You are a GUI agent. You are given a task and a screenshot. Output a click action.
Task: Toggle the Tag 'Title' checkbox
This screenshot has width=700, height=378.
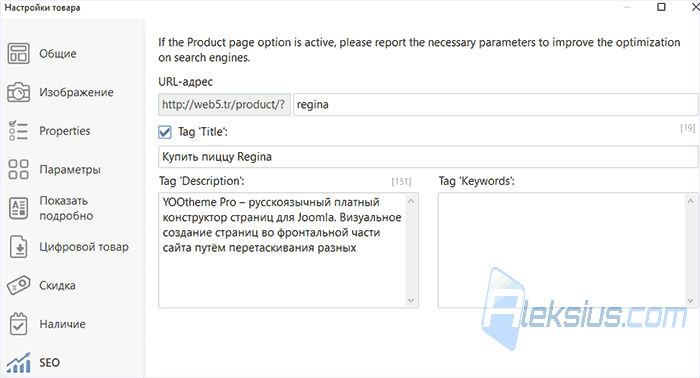(165, 132)
